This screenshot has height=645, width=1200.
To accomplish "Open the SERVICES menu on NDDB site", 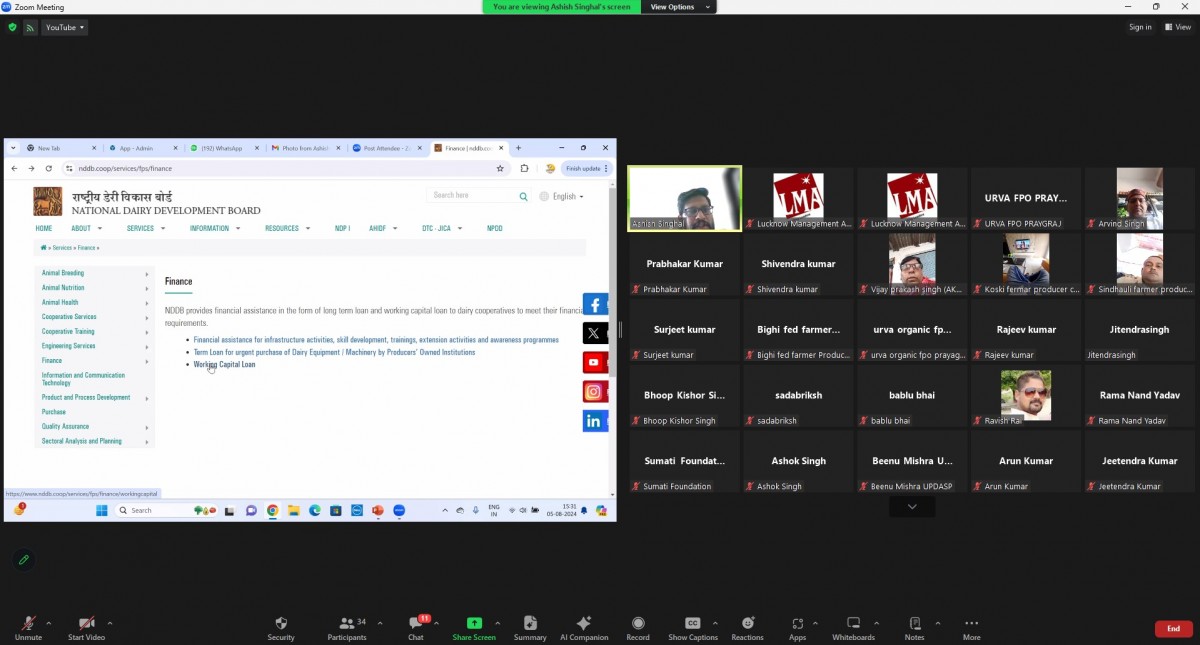I will point(144,228).
